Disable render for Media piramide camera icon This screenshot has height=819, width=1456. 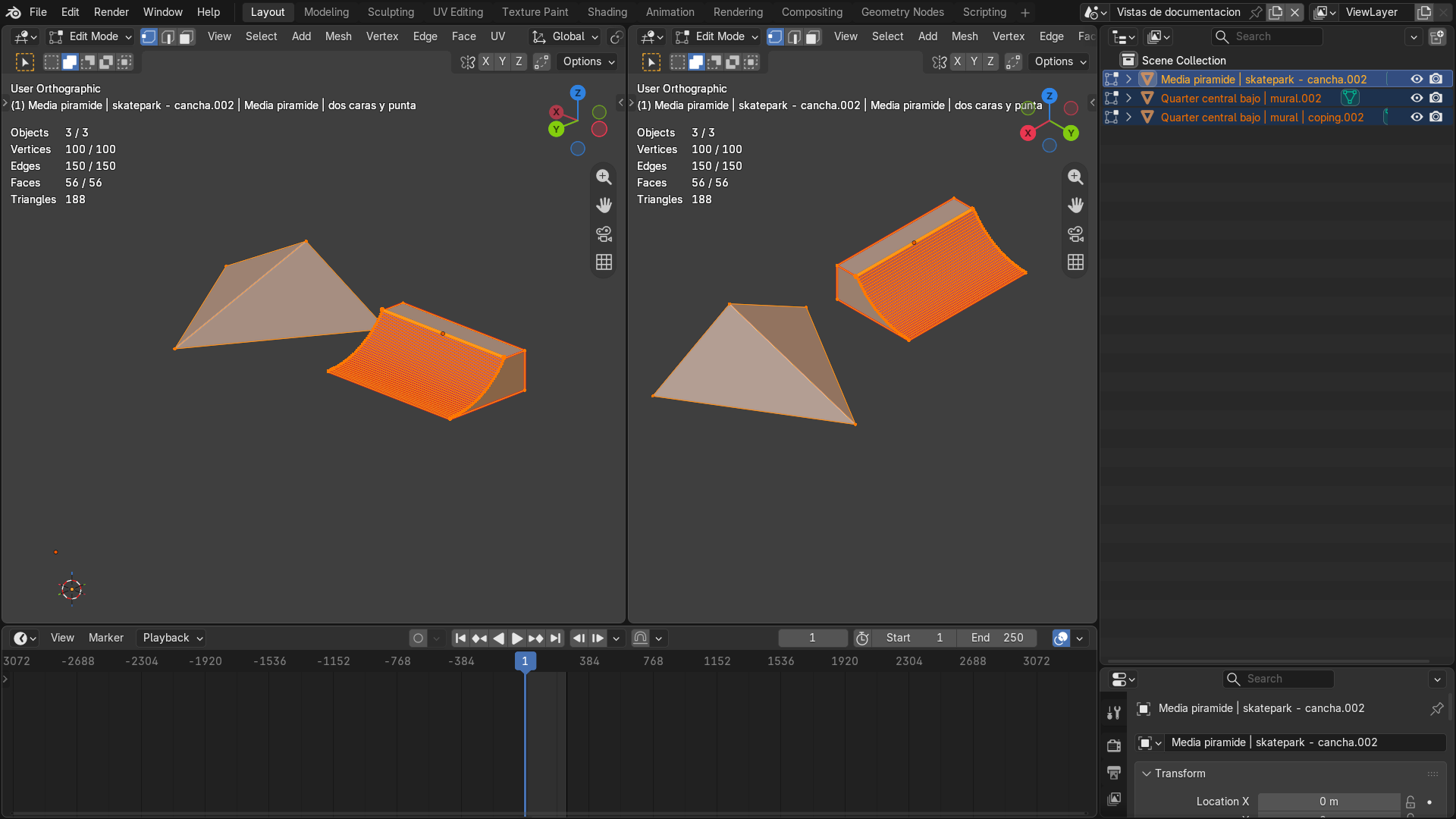tap(1436, 79)
